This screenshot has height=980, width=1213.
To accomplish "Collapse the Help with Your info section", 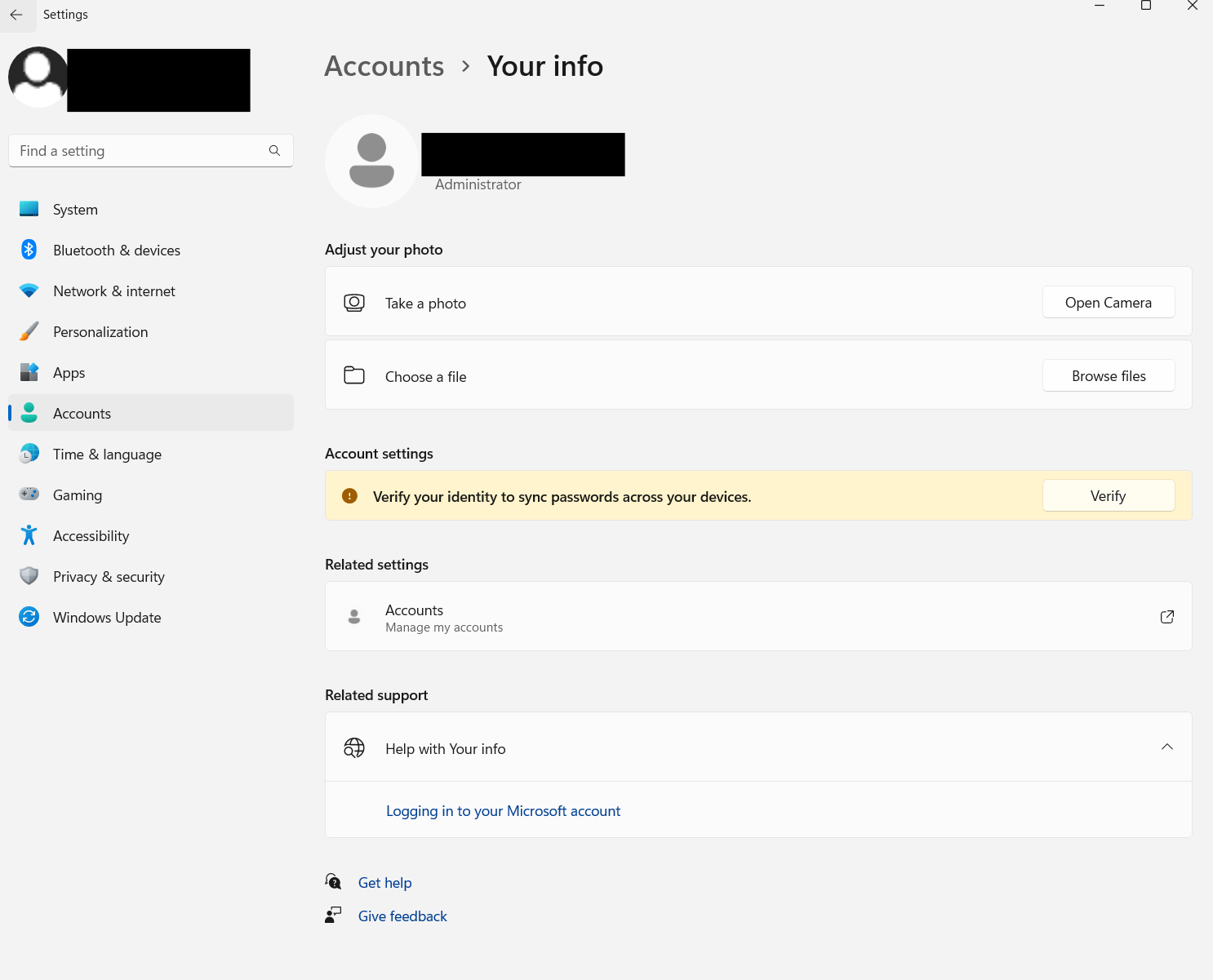I will coord(1166,747).
